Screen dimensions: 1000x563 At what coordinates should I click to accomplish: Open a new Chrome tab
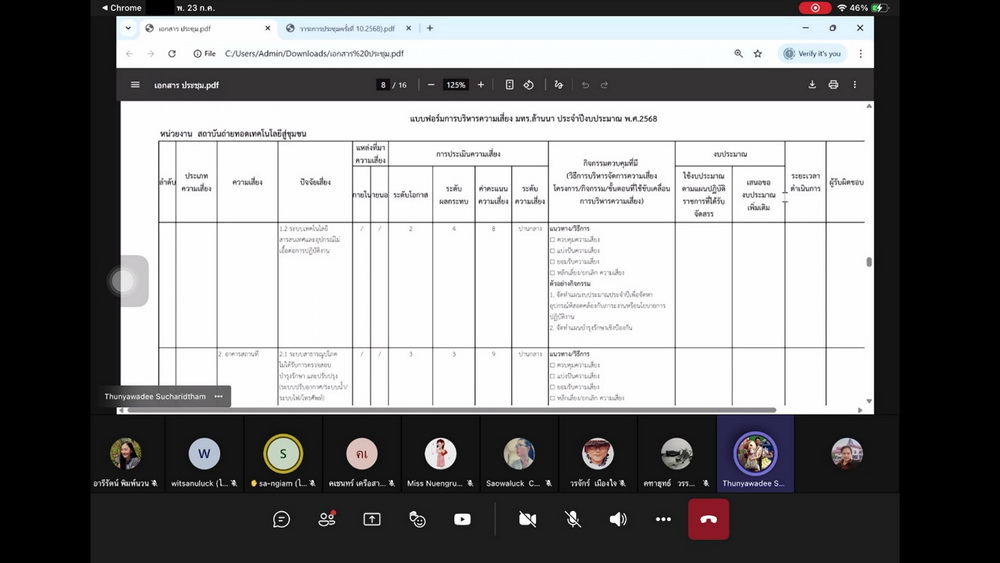pos(430,28)
